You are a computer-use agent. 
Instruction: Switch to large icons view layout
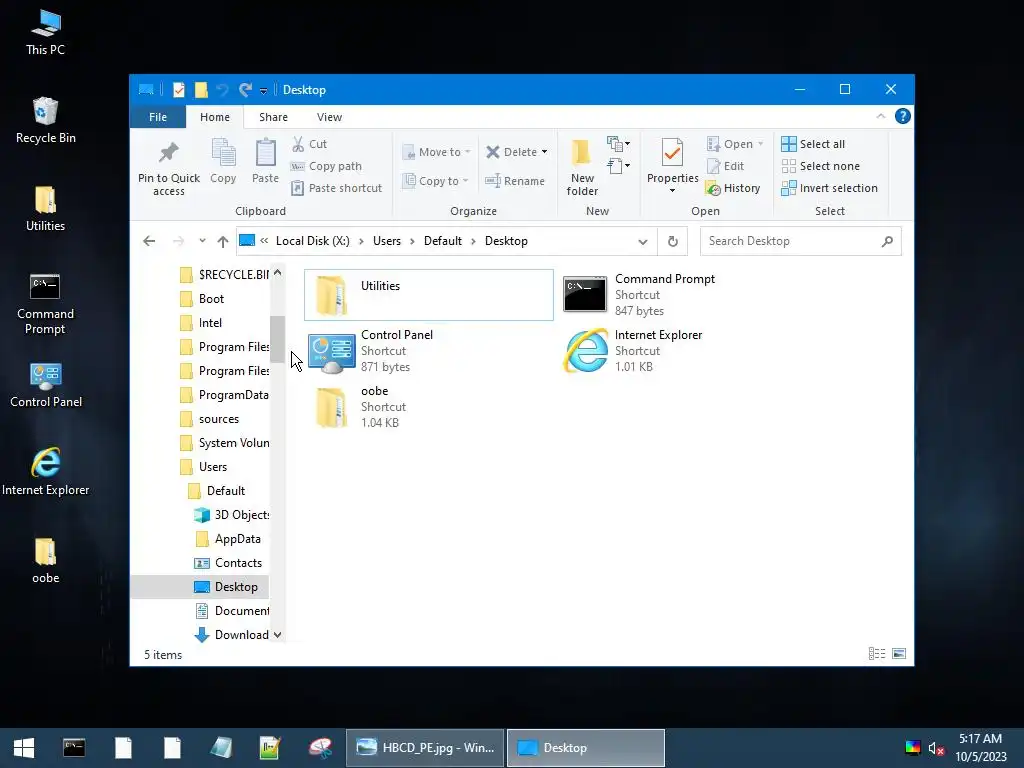tap(899, 654)
